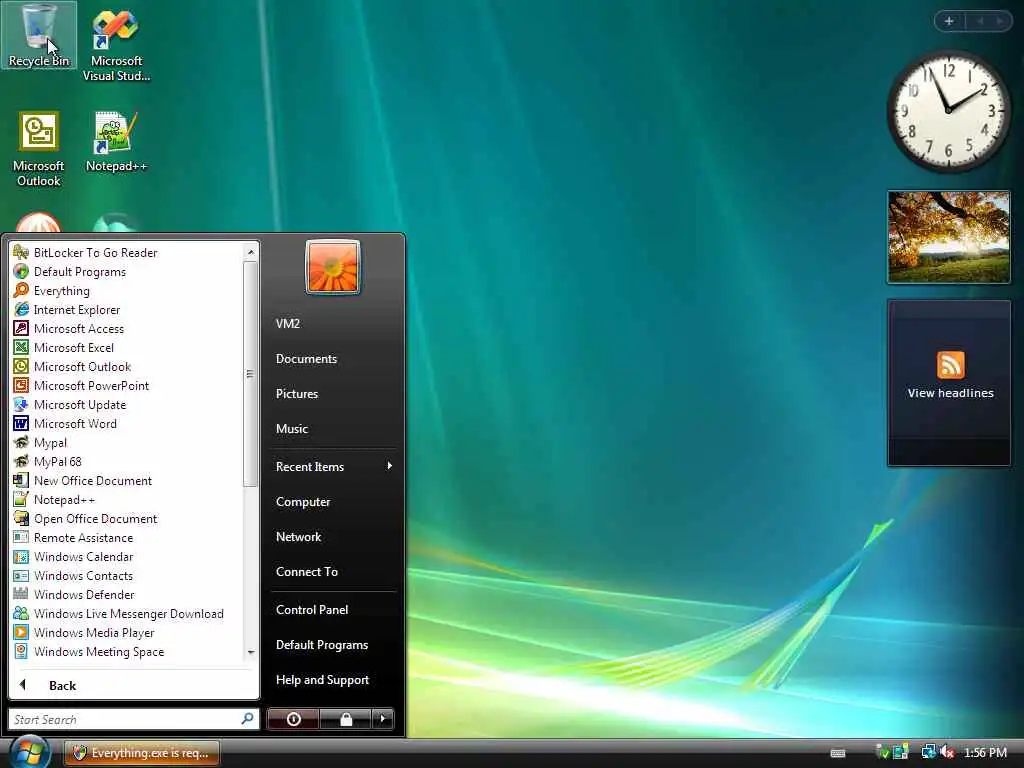Screen dimensions: 1024x768
Task: Add gadgets with the sidebar plus button
Action: (x=949, y=21)
